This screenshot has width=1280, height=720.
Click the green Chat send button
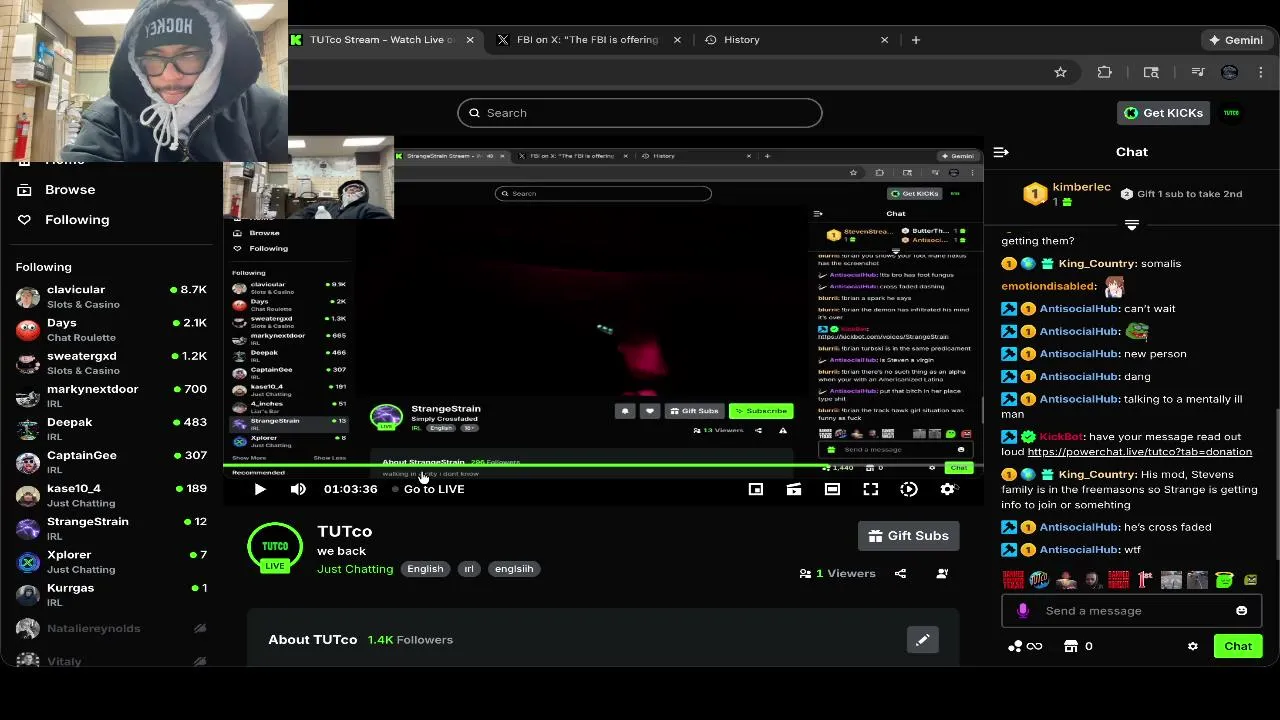[x=1238, y=646]
